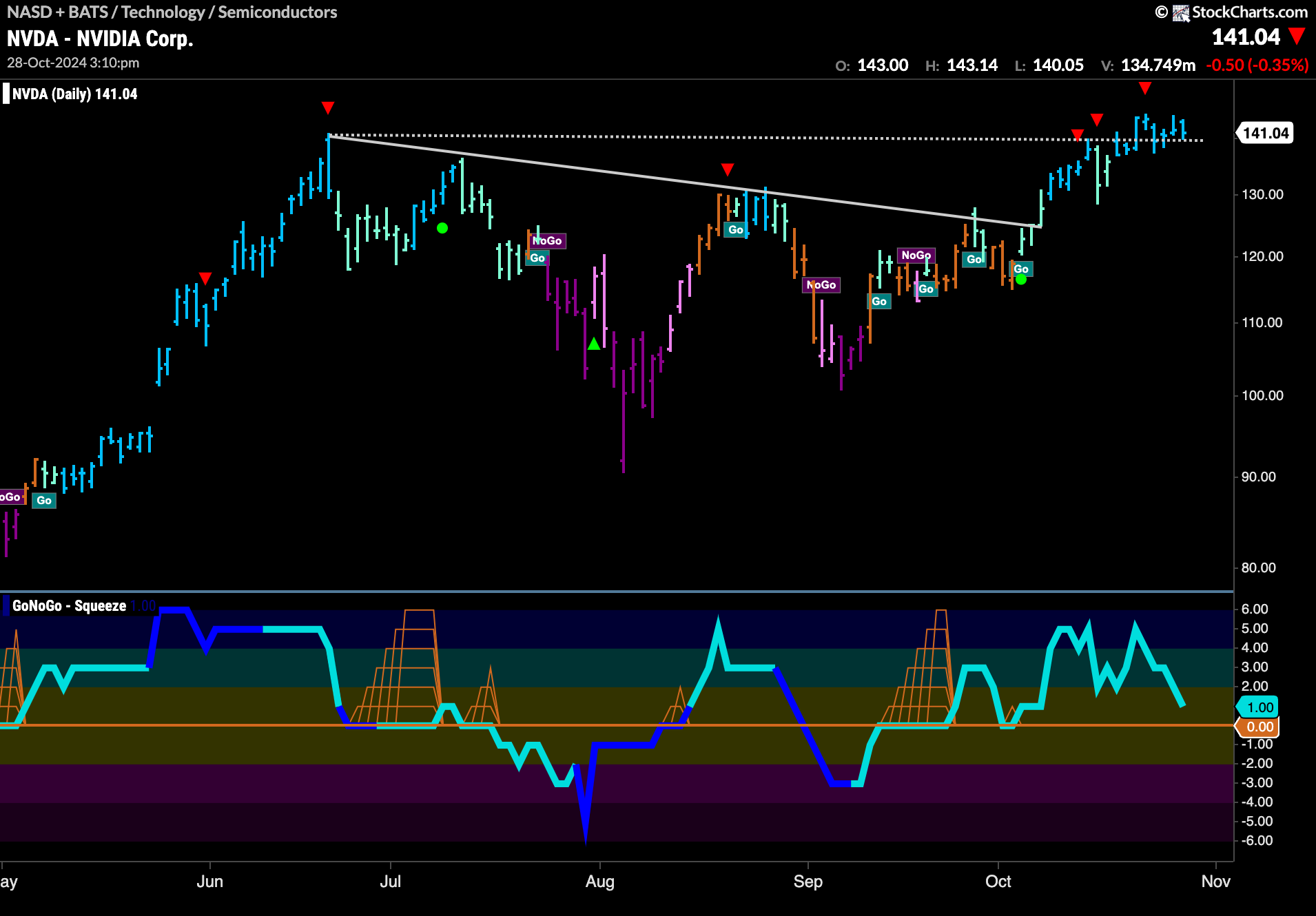The height and width of the screenshot is (916, 1316).
Task: Click the red triangle marker above the late-August high
Action: tap(728, 169)
